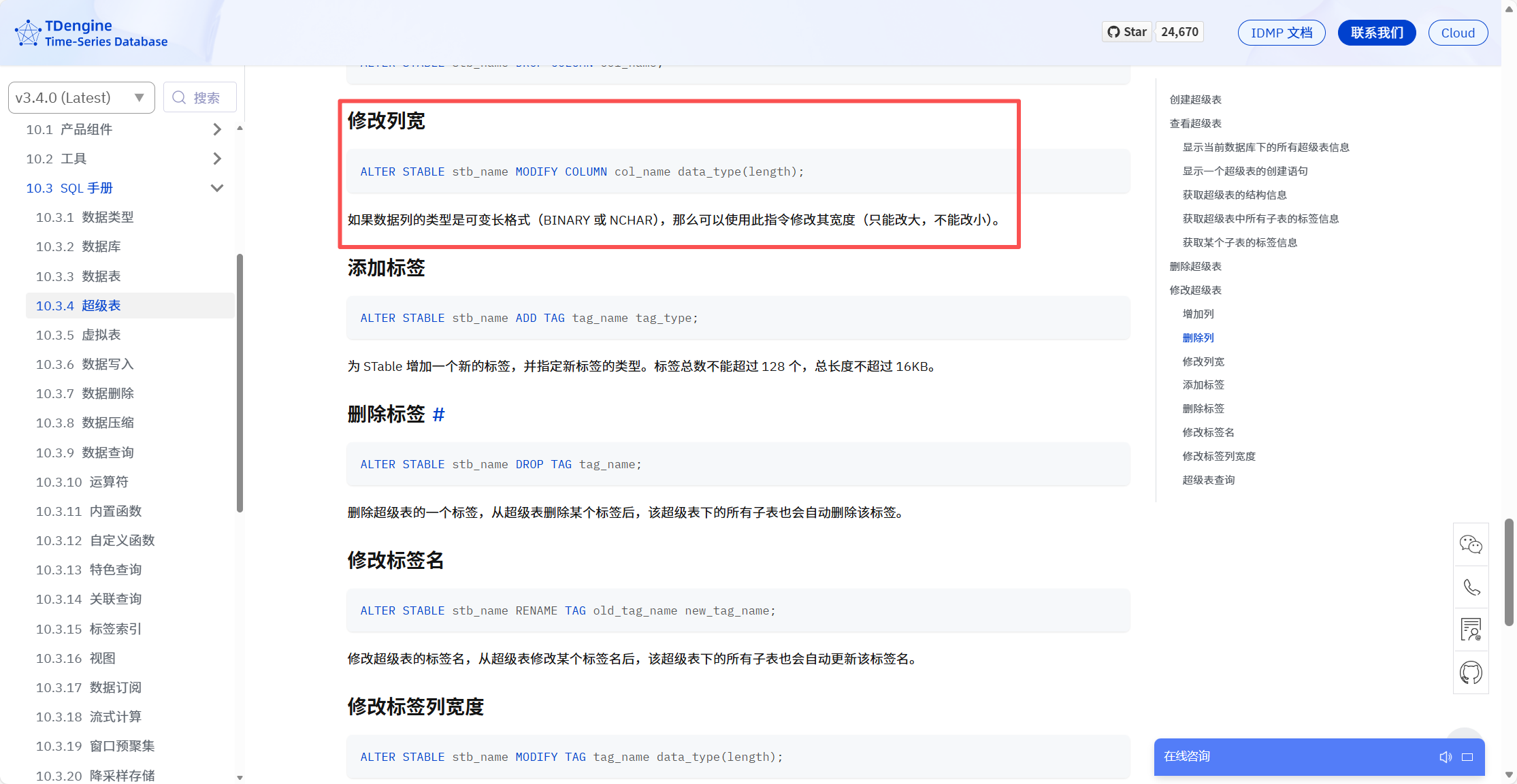1517x784 pixels.
Task: Minimize the online chat widget
Action: tap(1467, 757)
